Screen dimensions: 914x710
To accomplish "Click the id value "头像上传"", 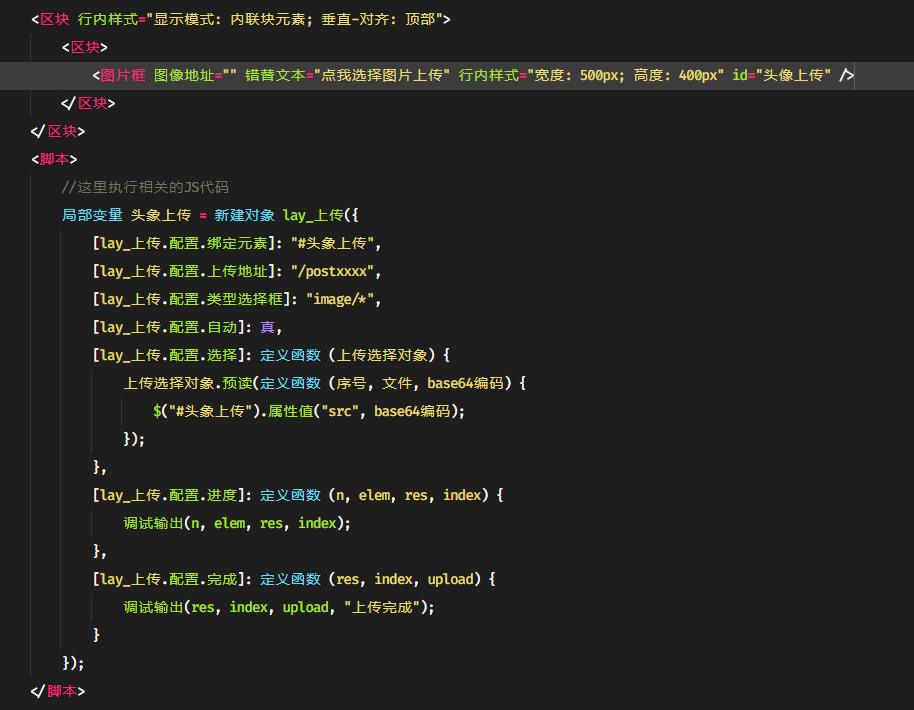I will (x=793, y=76).
